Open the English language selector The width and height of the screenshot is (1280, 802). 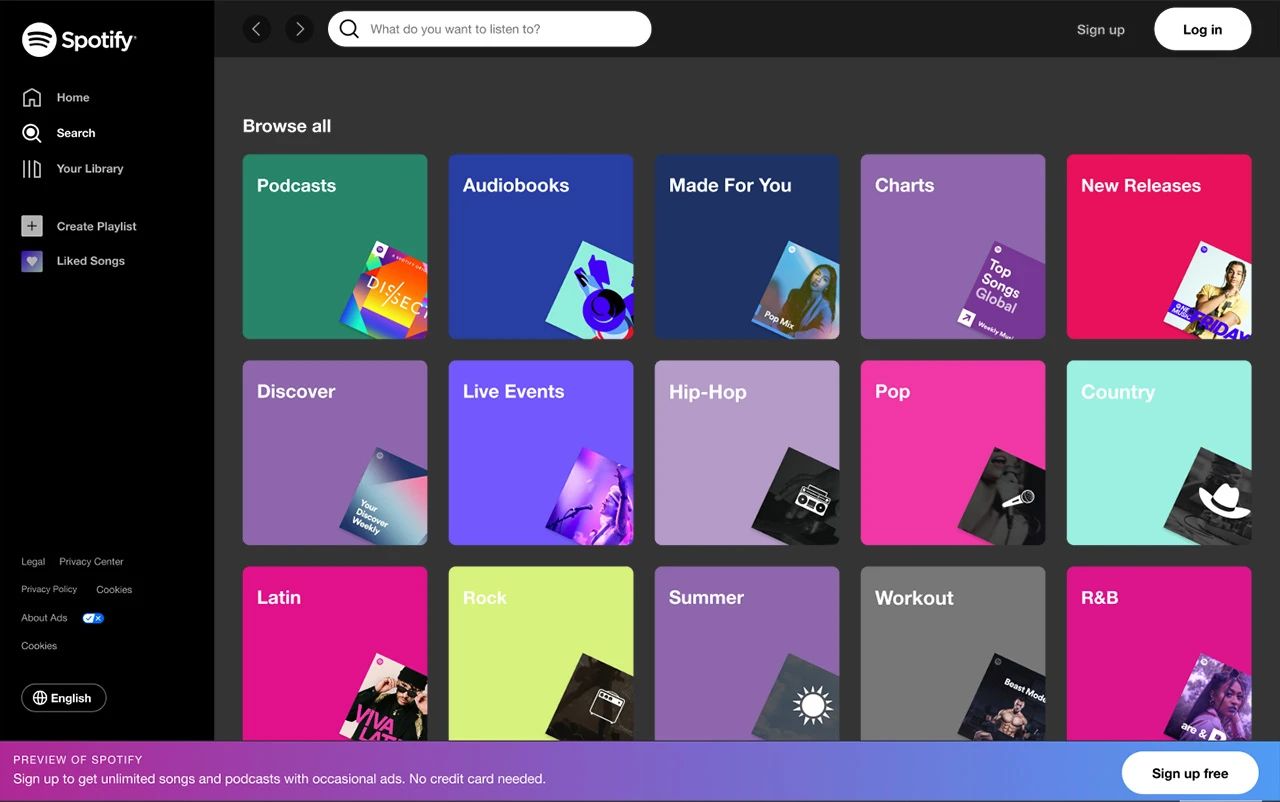pos(64,698)
